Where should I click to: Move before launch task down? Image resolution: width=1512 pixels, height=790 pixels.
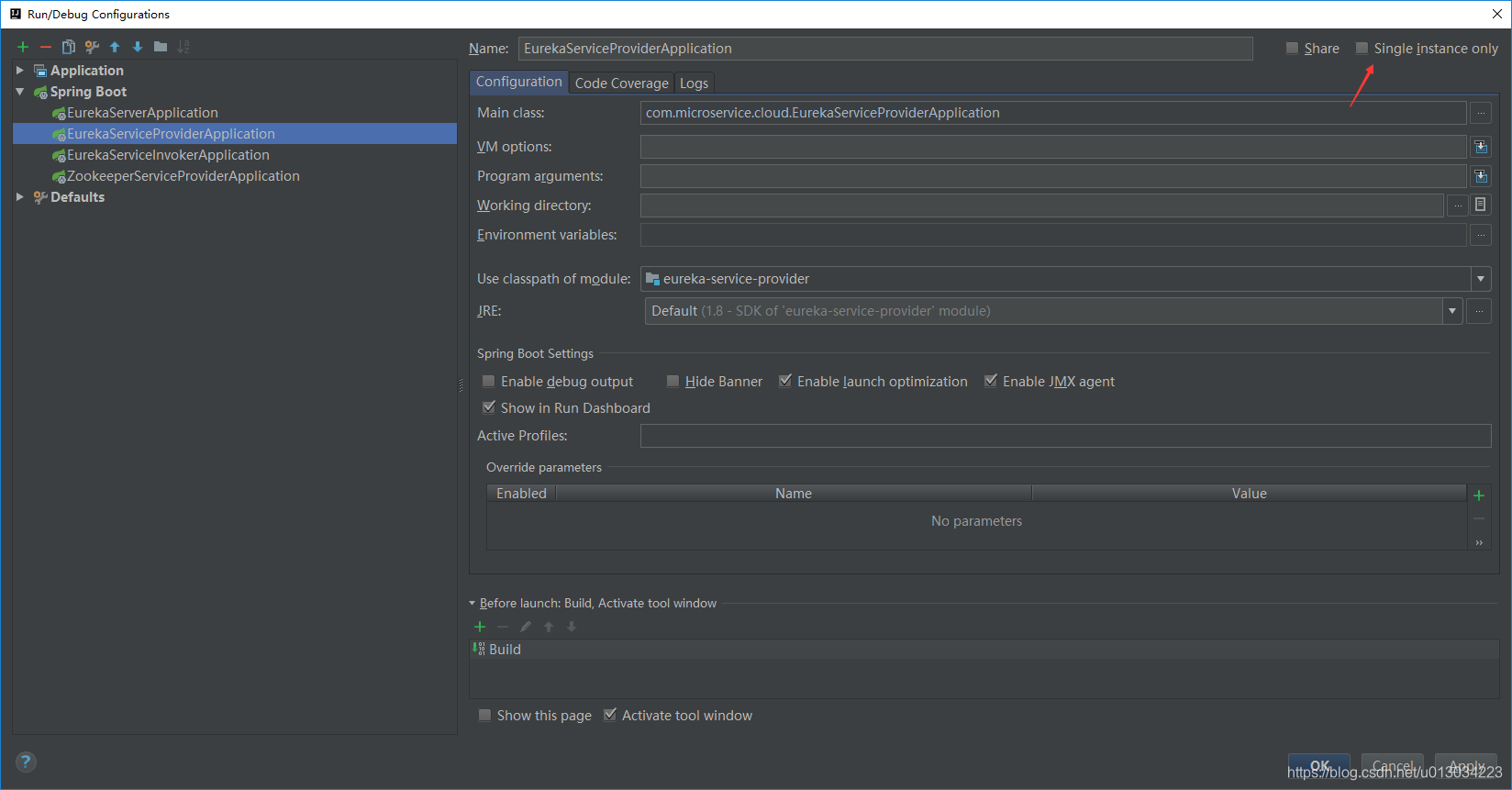pos(572,627)
